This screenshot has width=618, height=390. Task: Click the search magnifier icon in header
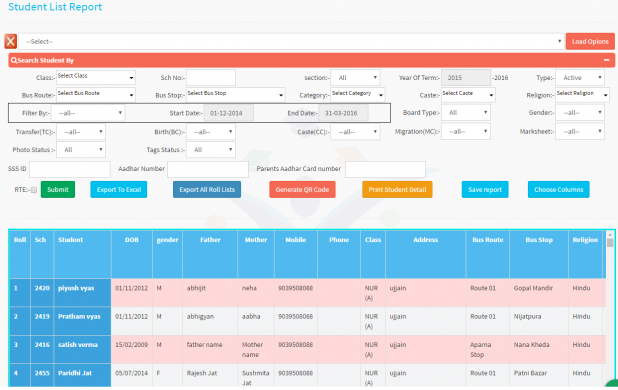[14, 60]
